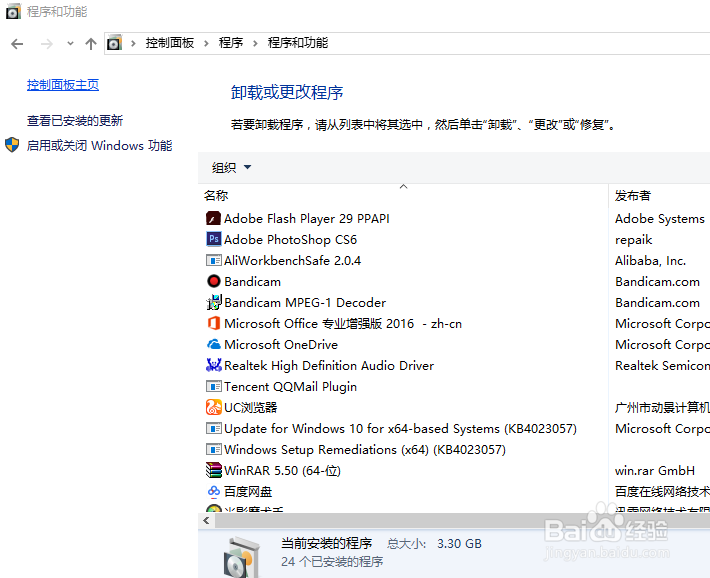
Task: Select Realtek High Definition Audio Driver entry
Action: pos(329,365)
